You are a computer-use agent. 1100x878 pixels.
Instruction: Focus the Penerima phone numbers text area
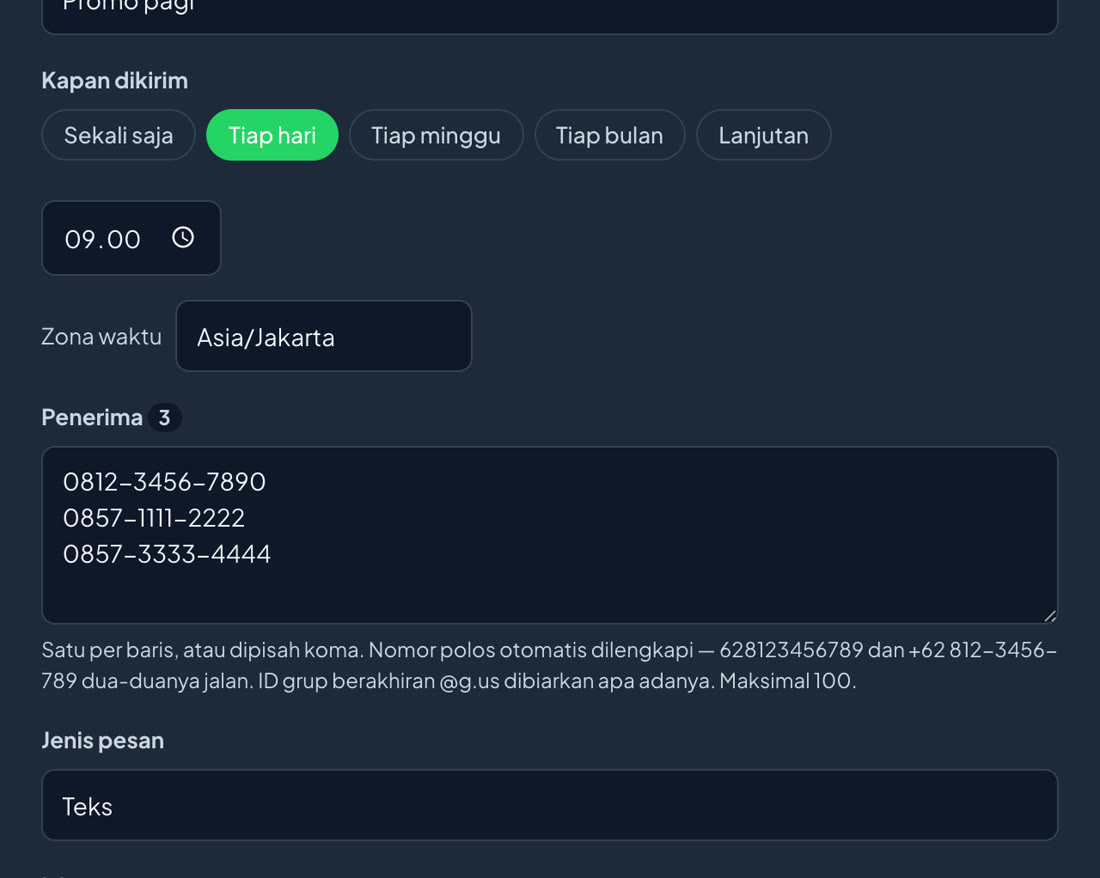(550, 535)
